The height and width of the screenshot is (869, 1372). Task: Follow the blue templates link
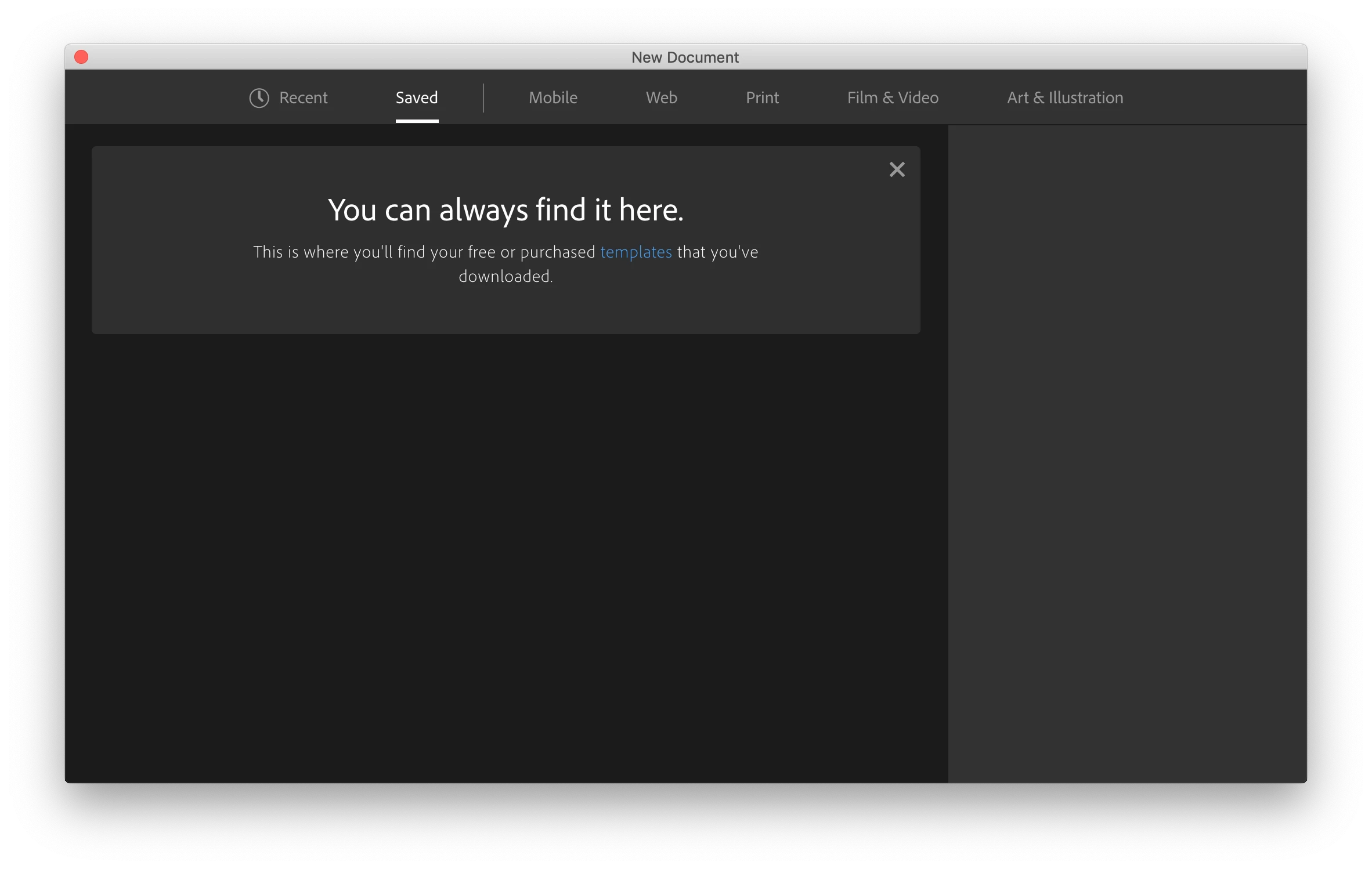(636, 252)
